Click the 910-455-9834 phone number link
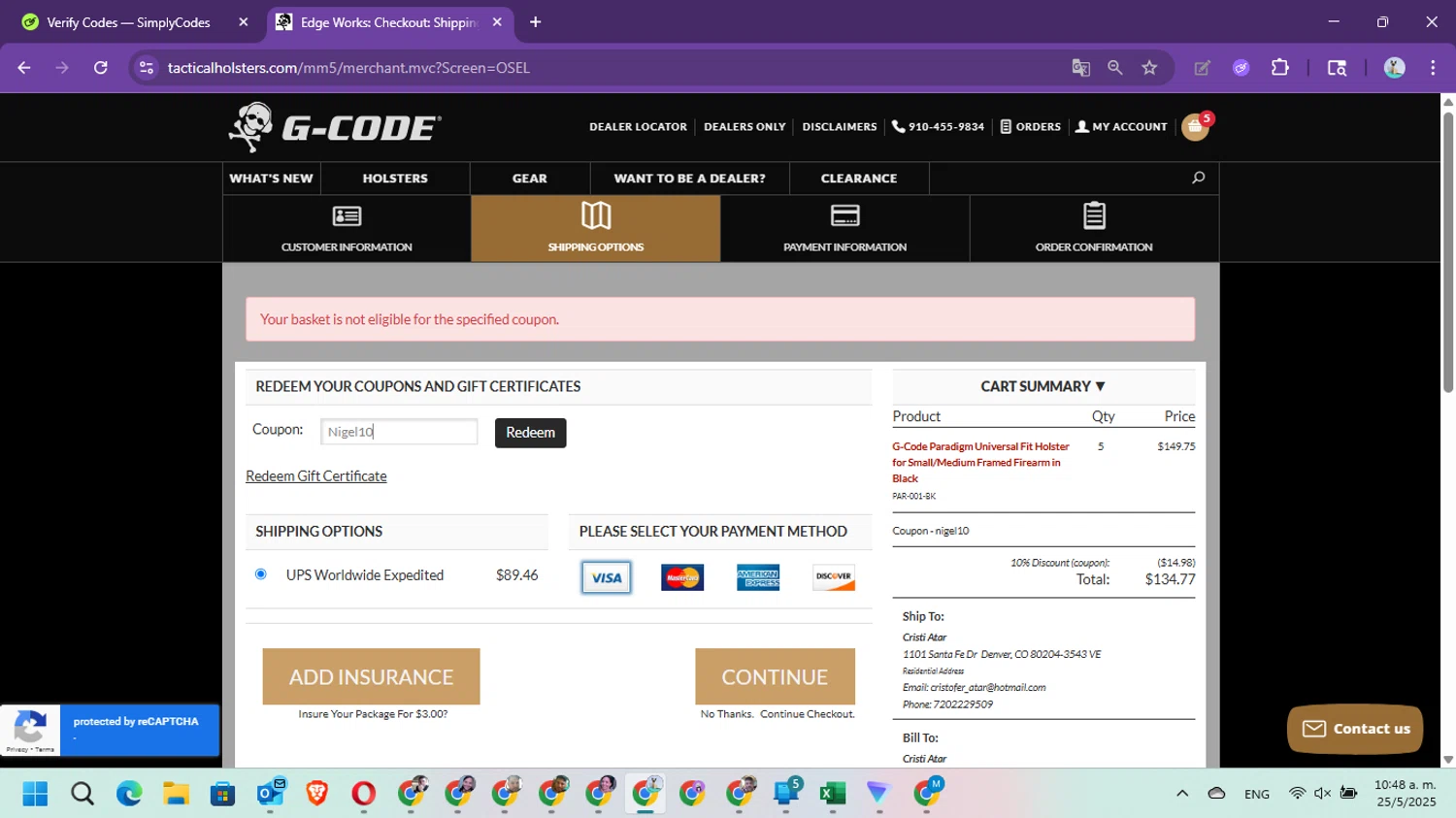1456x818 pixels. pyautogui.click(x=938, y=127)
